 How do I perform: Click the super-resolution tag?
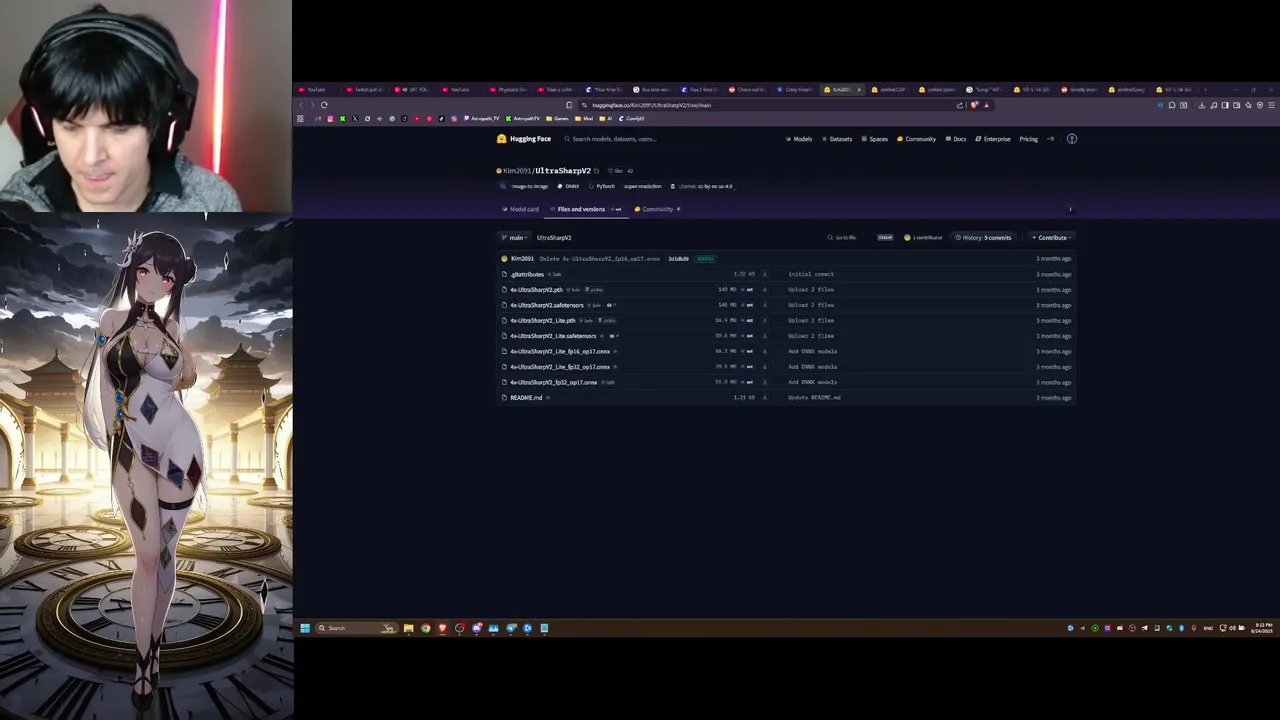642,186
